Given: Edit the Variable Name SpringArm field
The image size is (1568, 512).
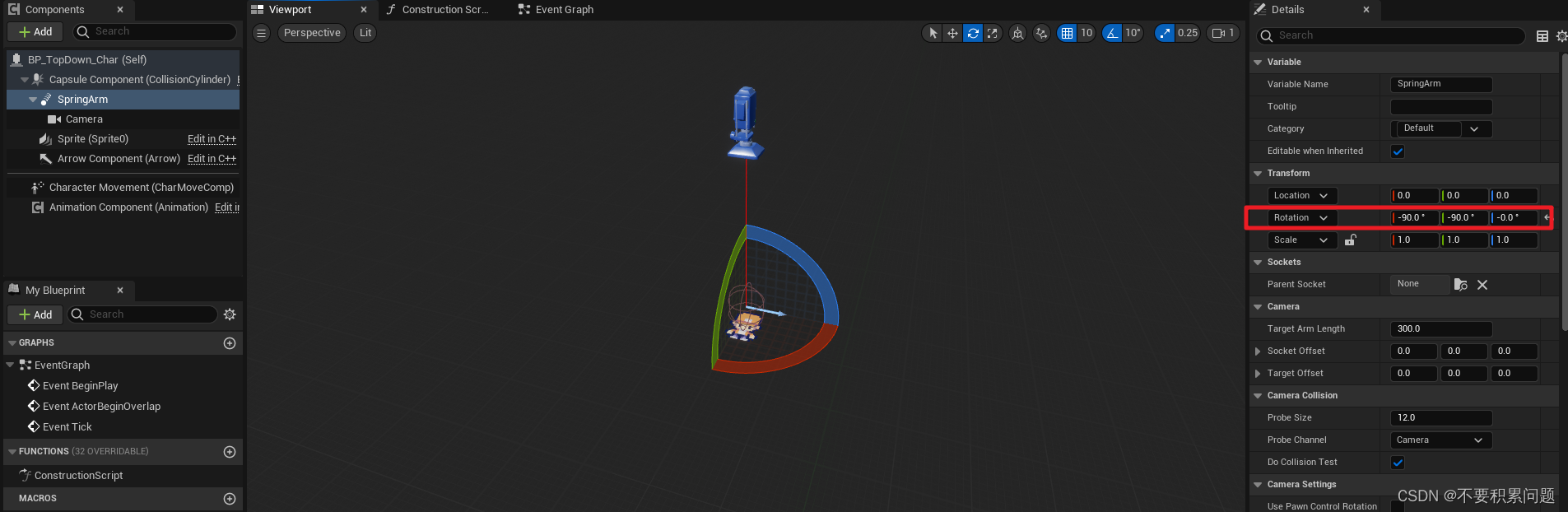Looking at the screenshot, I should [x=1441, y=84].
